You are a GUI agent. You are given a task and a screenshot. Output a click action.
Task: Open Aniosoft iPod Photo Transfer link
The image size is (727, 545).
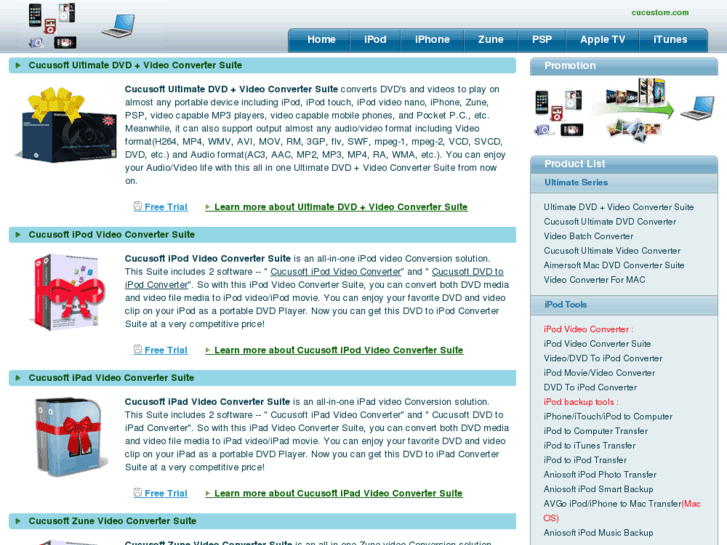pos(600,474)
